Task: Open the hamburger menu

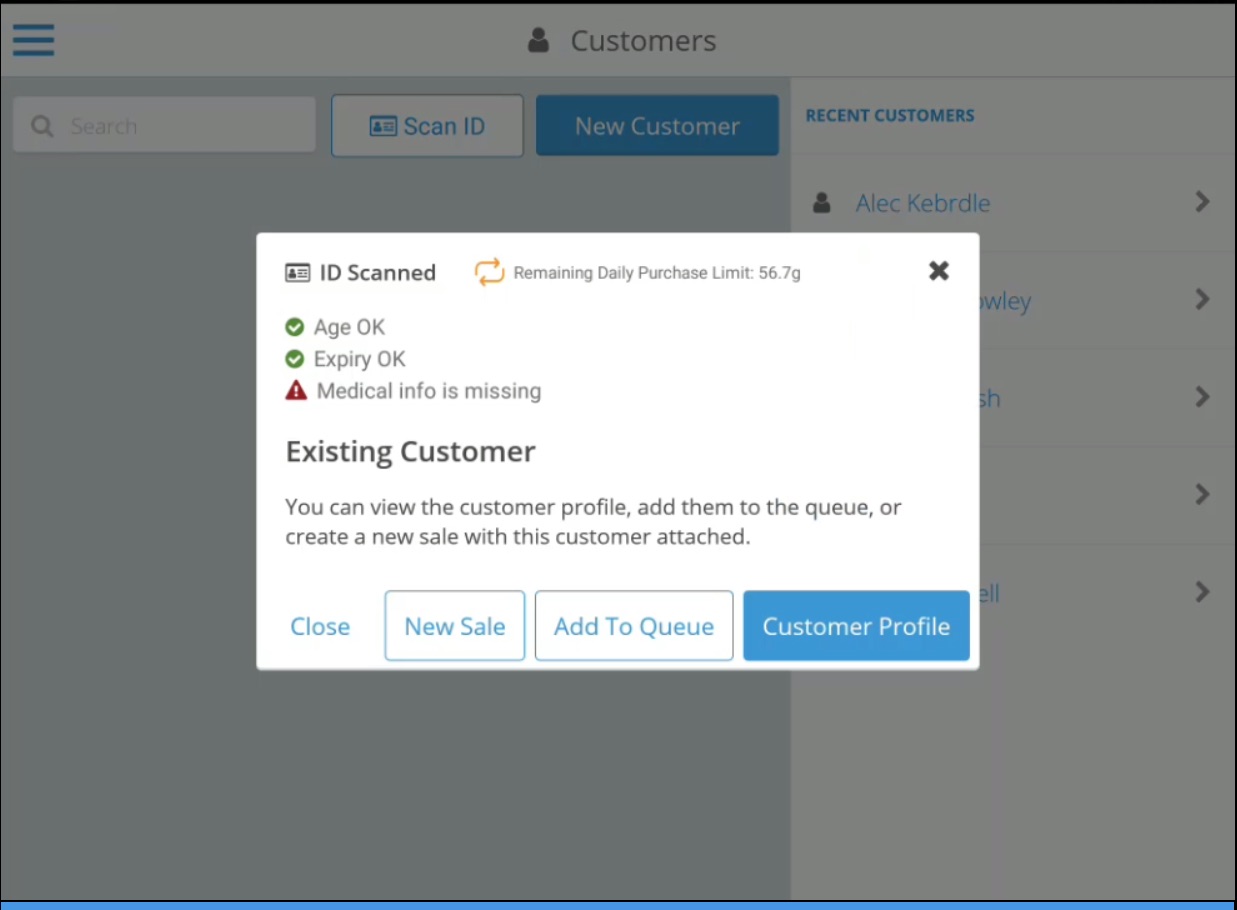Action: pyautogui.click(x=33, y=39)
